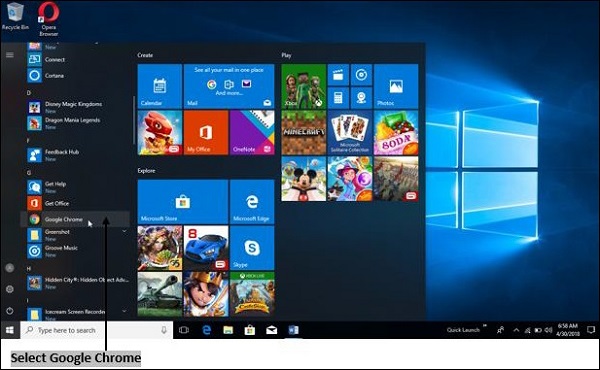The image size is (600, 370).
Task: Open Microsoft Solitaire Collection tile
Action: [x=350, y=132]
